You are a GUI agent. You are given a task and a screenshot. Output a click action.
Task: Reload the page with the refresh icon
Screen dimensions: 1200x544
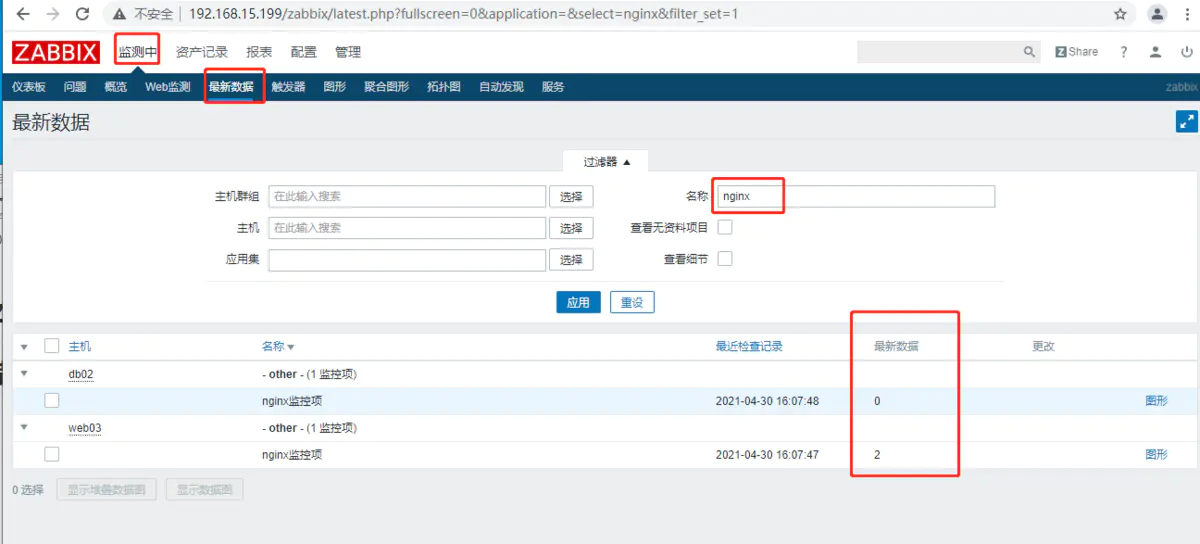(x=82, y=15)
